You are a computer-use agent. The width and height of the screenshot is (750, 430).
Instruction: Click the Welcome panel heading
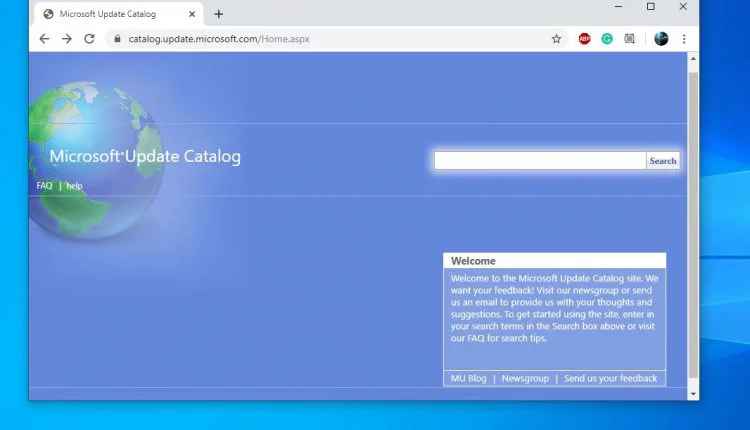point(473,261)
